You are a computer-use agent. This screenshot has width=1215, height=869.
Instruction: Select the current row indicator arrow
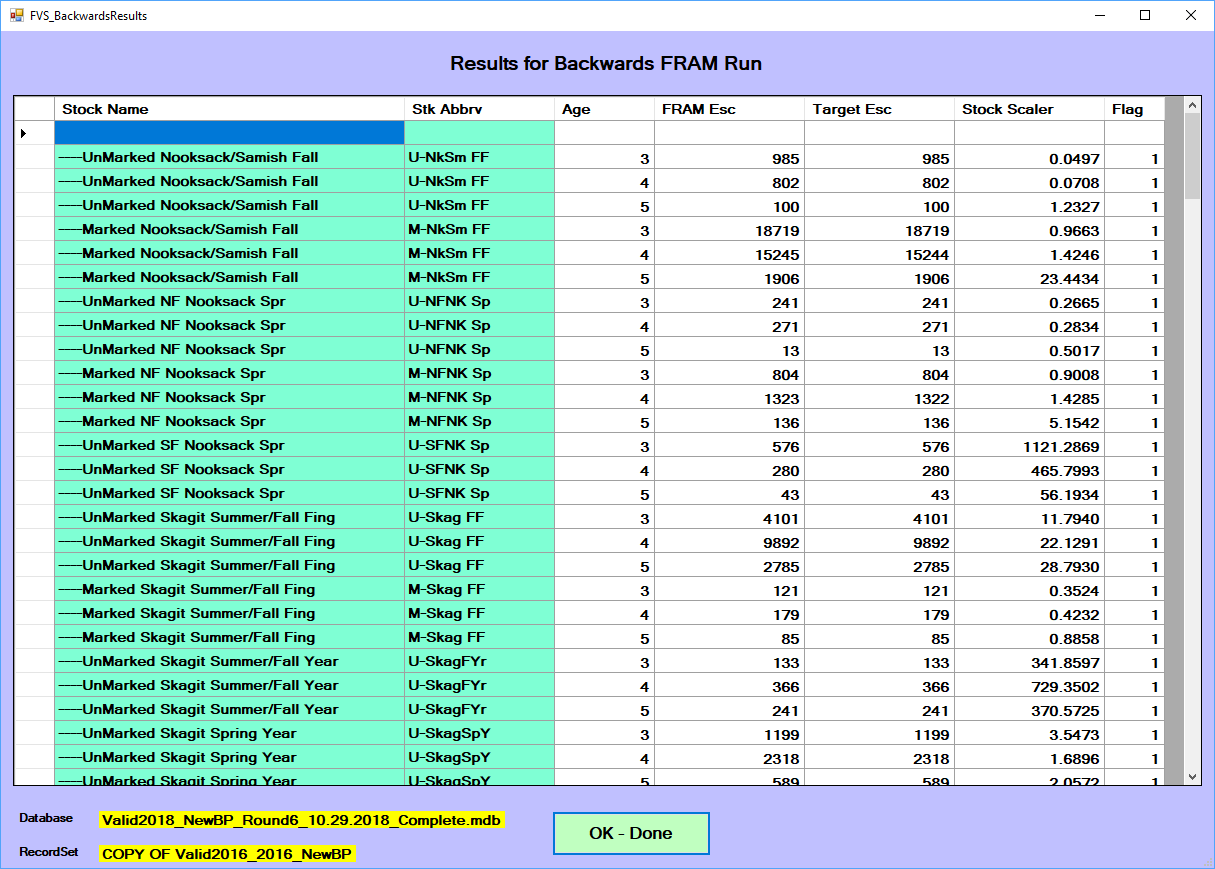[23, 133]
